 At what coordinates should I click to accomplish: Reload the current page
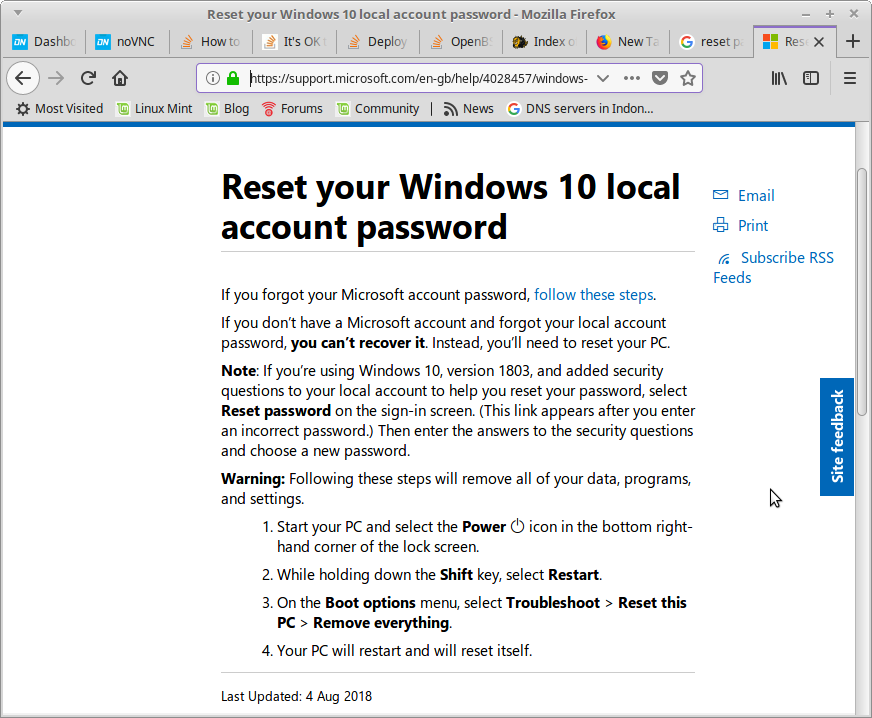pos(88,78)
